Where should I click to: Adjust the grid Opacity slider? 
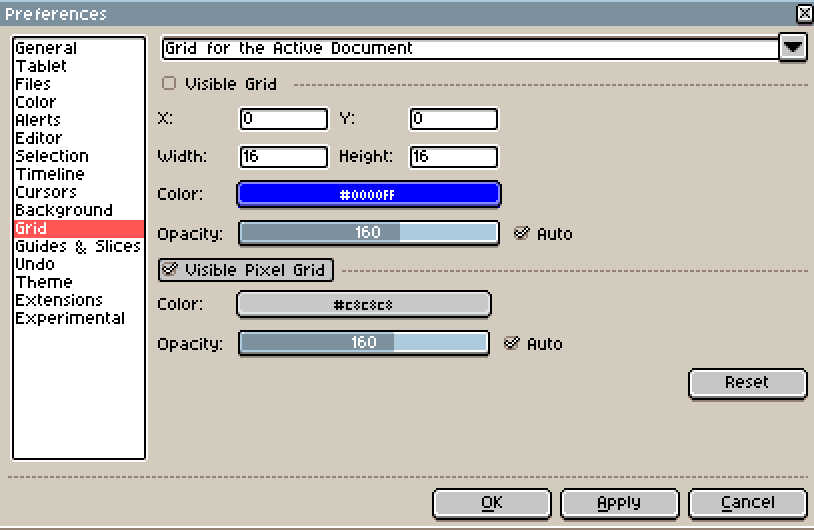point(368,233)
